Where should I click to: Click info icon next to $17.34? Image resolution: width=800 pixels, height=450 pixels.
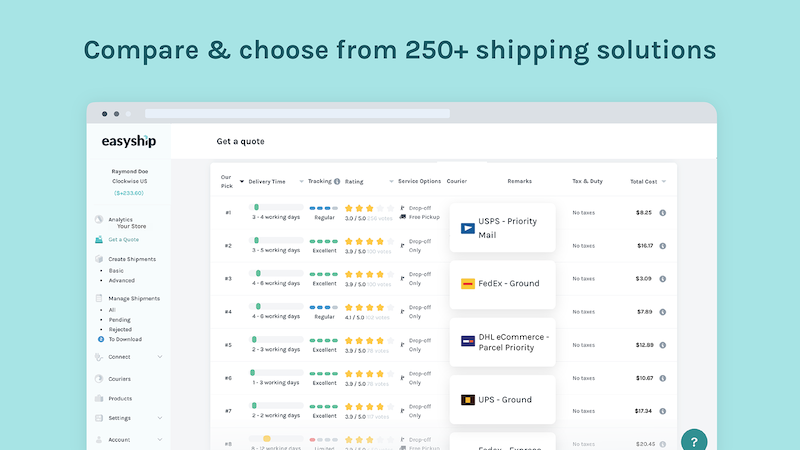click(663, 411)
